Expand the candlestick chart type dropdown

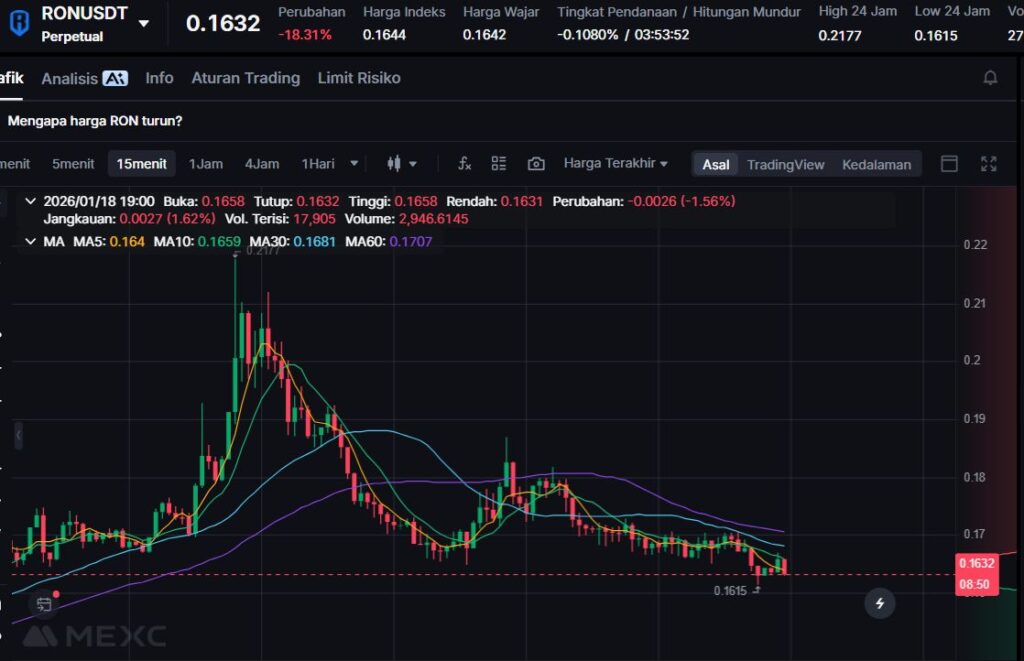click(401, 164)
